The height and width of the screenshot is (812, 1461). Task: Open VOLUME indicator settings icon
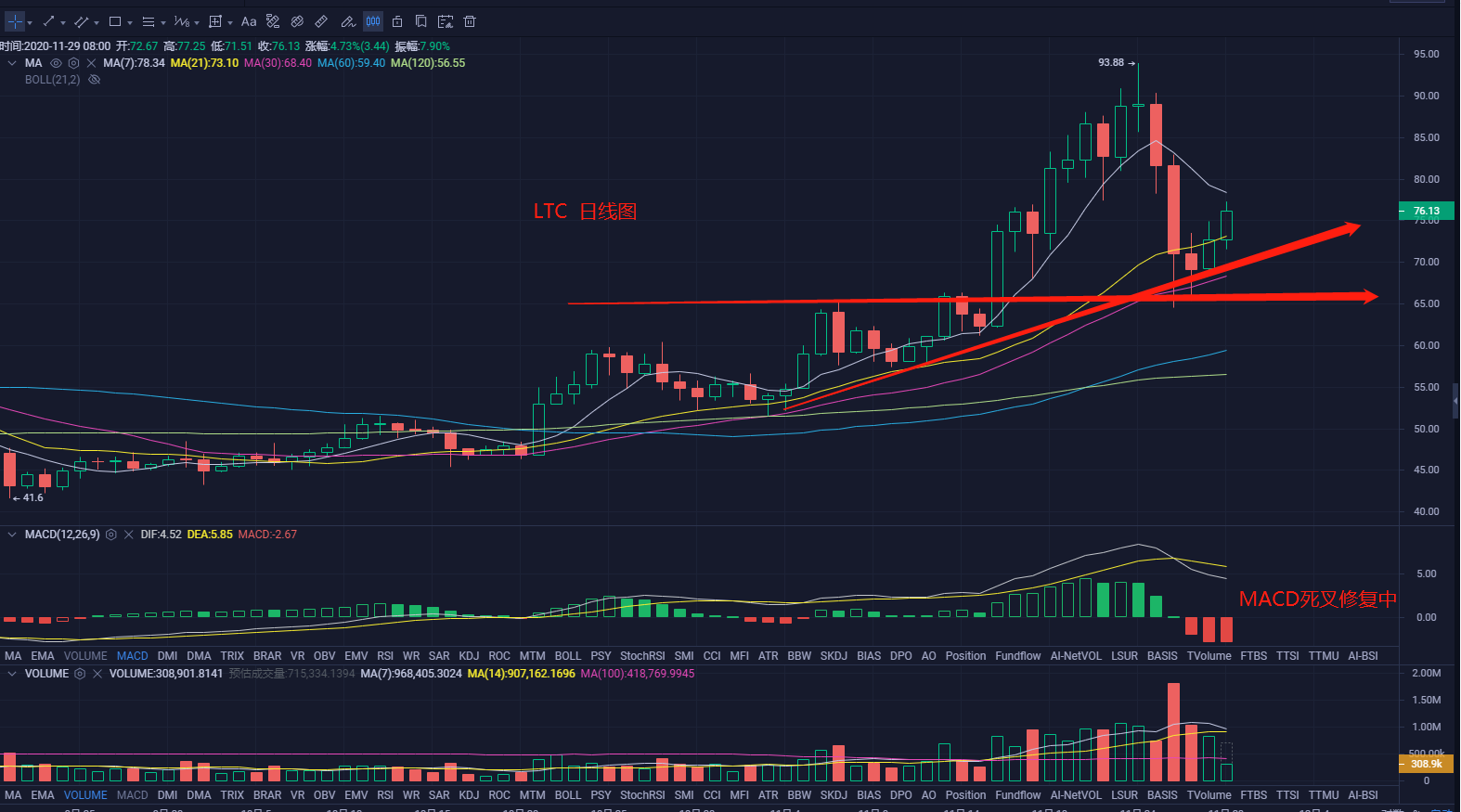(80, 674)
